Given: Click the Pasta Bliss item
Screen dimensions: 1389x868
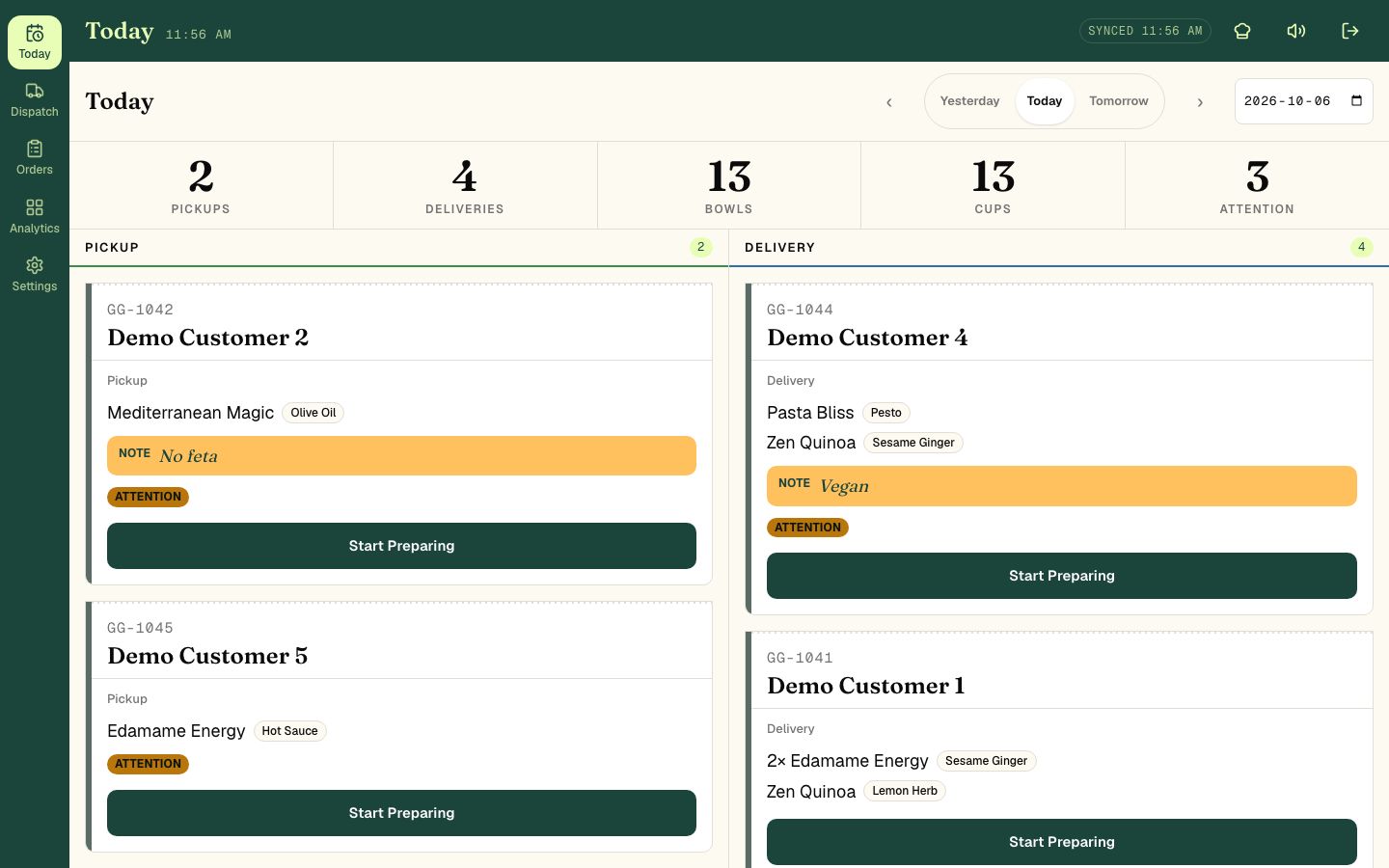Looking at the screenshot, I should click(810, 413).
